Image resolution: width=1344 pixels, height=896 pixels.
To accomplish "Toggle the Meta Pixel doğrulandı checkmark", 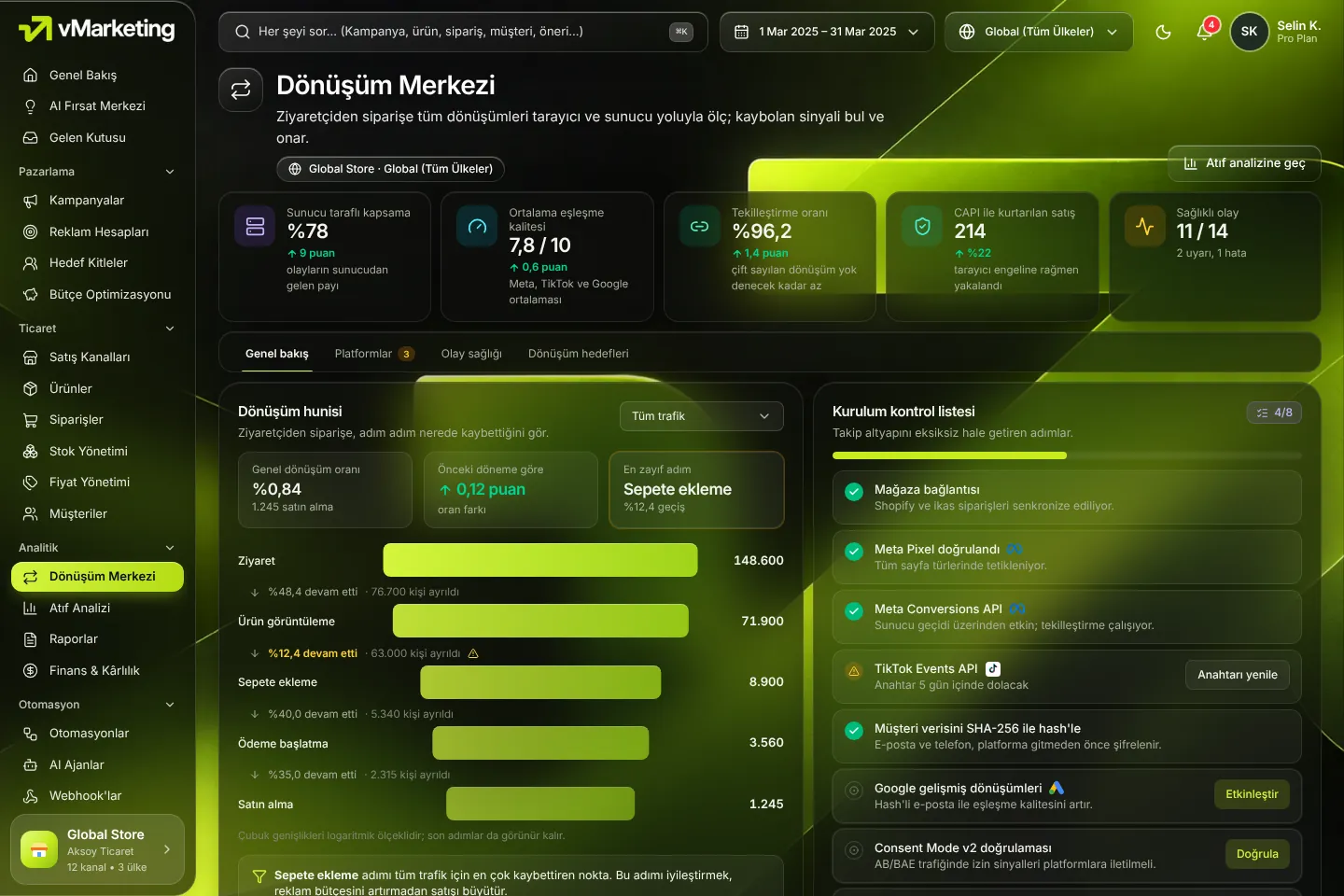I will (853, 551).
